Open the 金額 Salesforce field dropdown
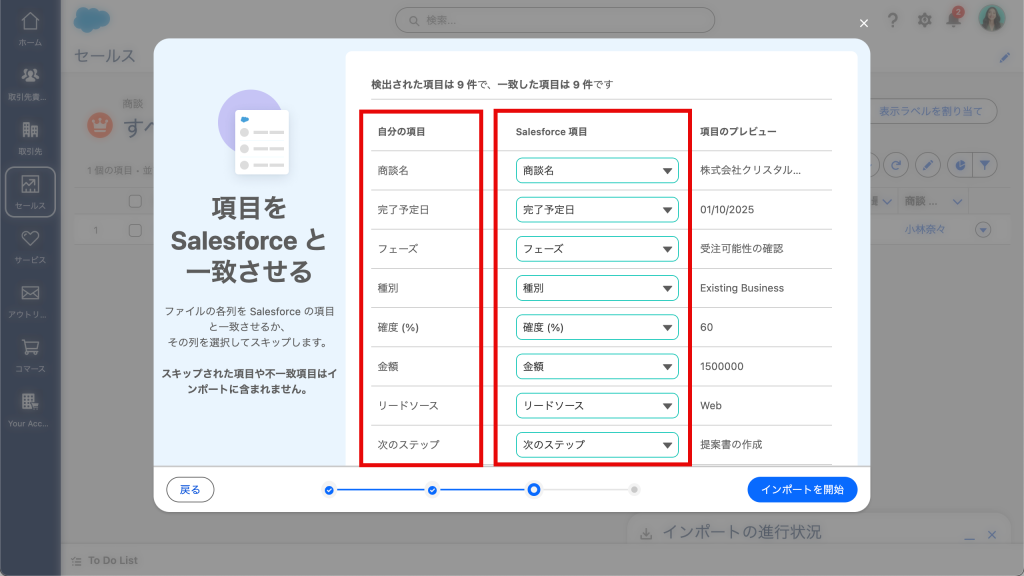This screenshot has height=576, width=1024. (x=597, y=366)
